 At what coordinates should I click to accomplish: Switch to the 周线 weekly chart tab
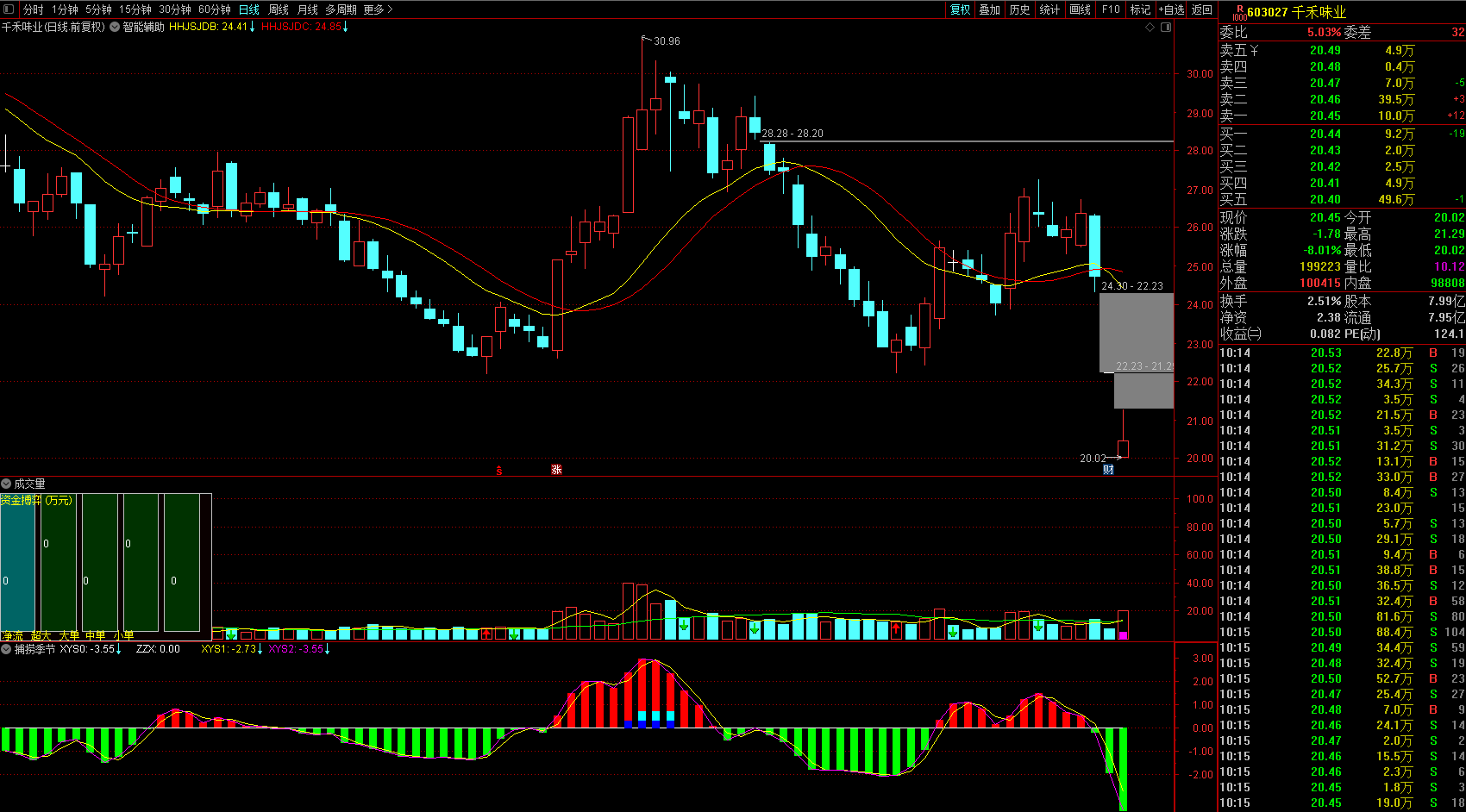pyautogui.click(x=279, y=9)
